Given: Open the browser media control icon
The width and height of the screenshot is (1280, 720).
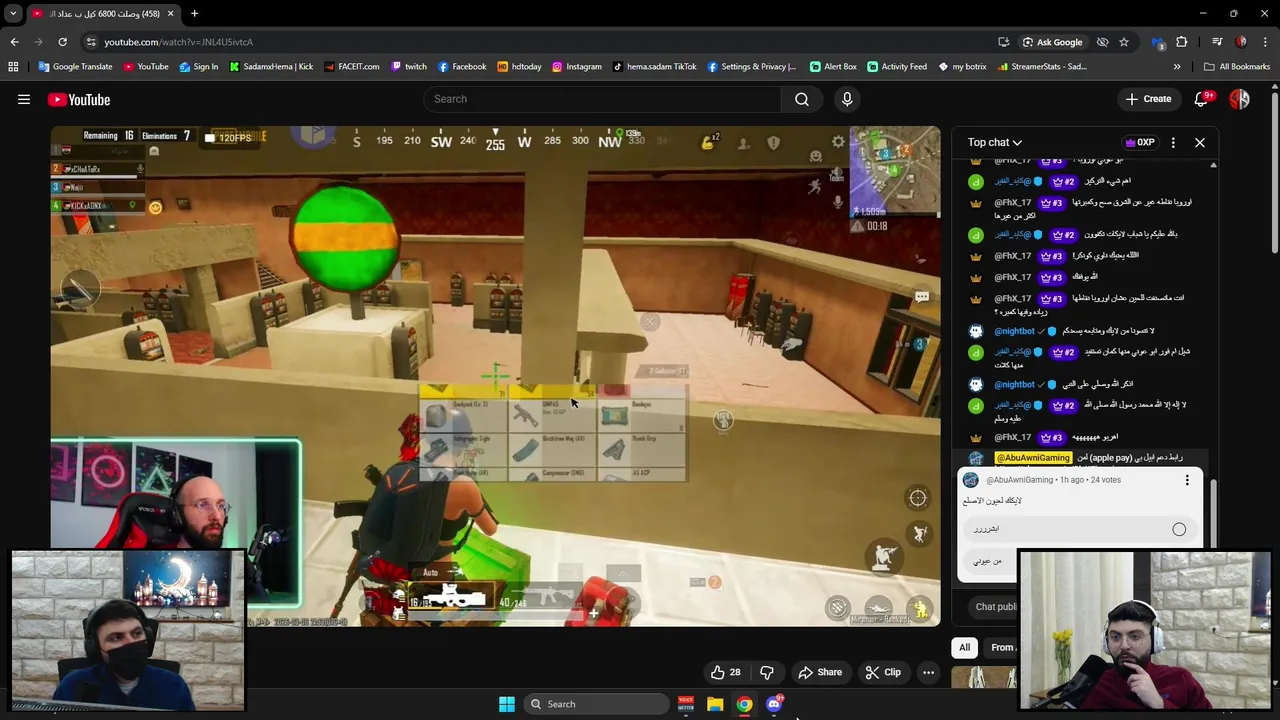Looking at the screenshot, I should coord(1217,42).
